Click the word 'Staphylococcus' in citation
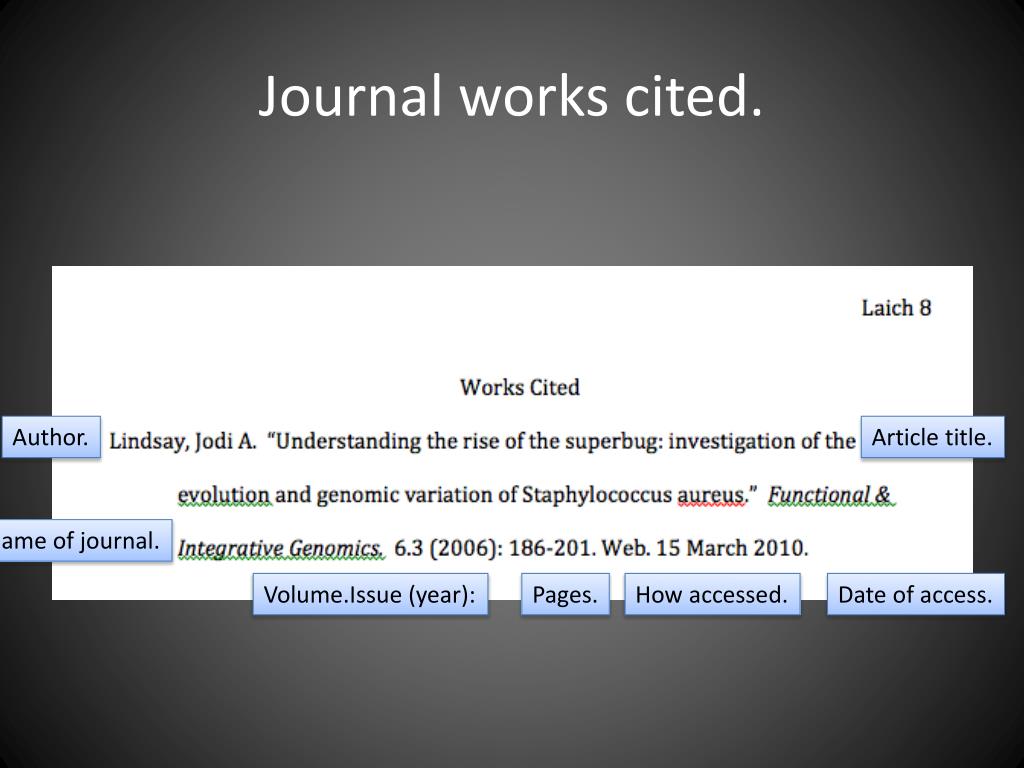 click(597, 495)
